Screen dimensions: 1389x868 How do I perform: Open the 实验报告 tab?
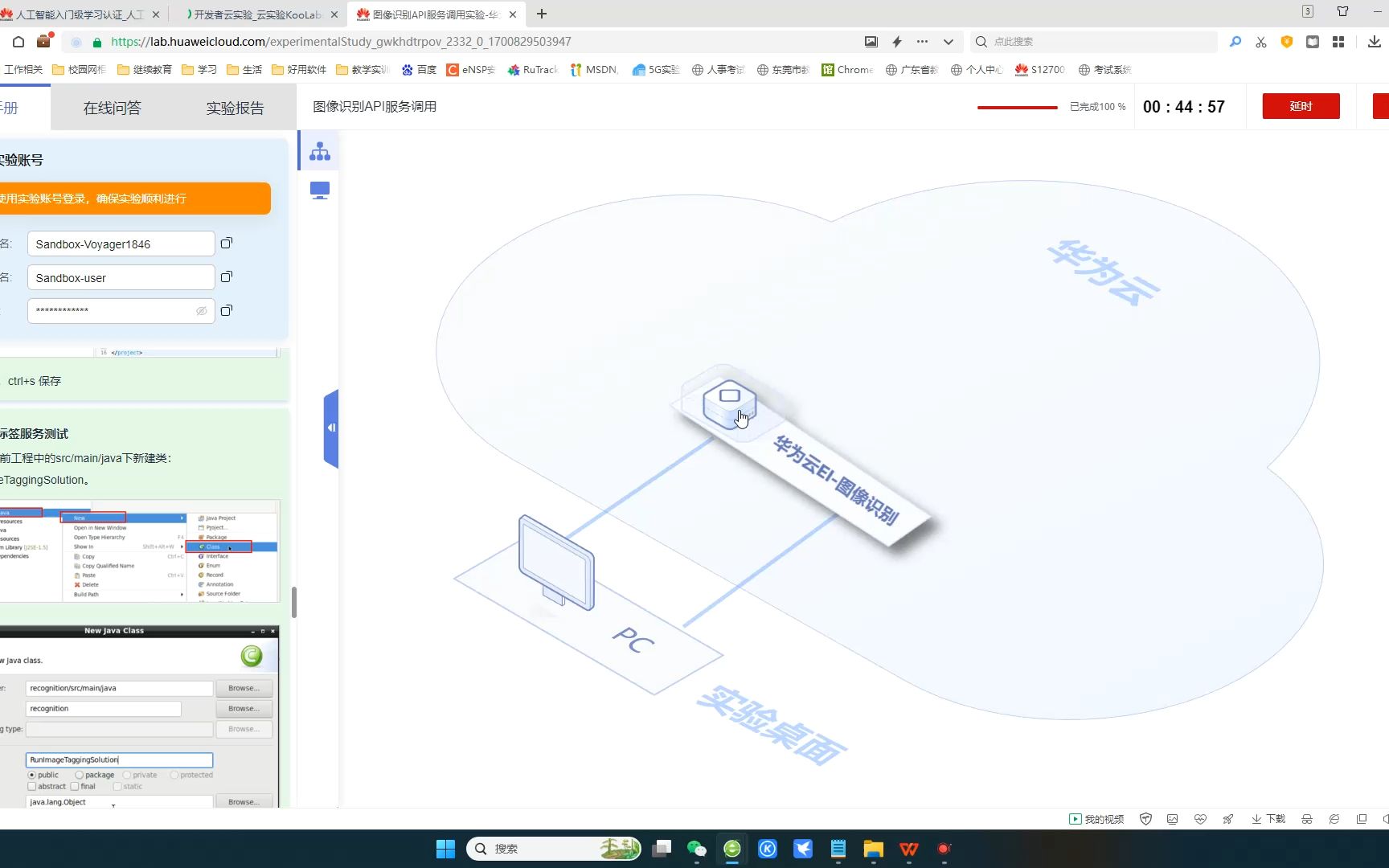pos(235,108)
